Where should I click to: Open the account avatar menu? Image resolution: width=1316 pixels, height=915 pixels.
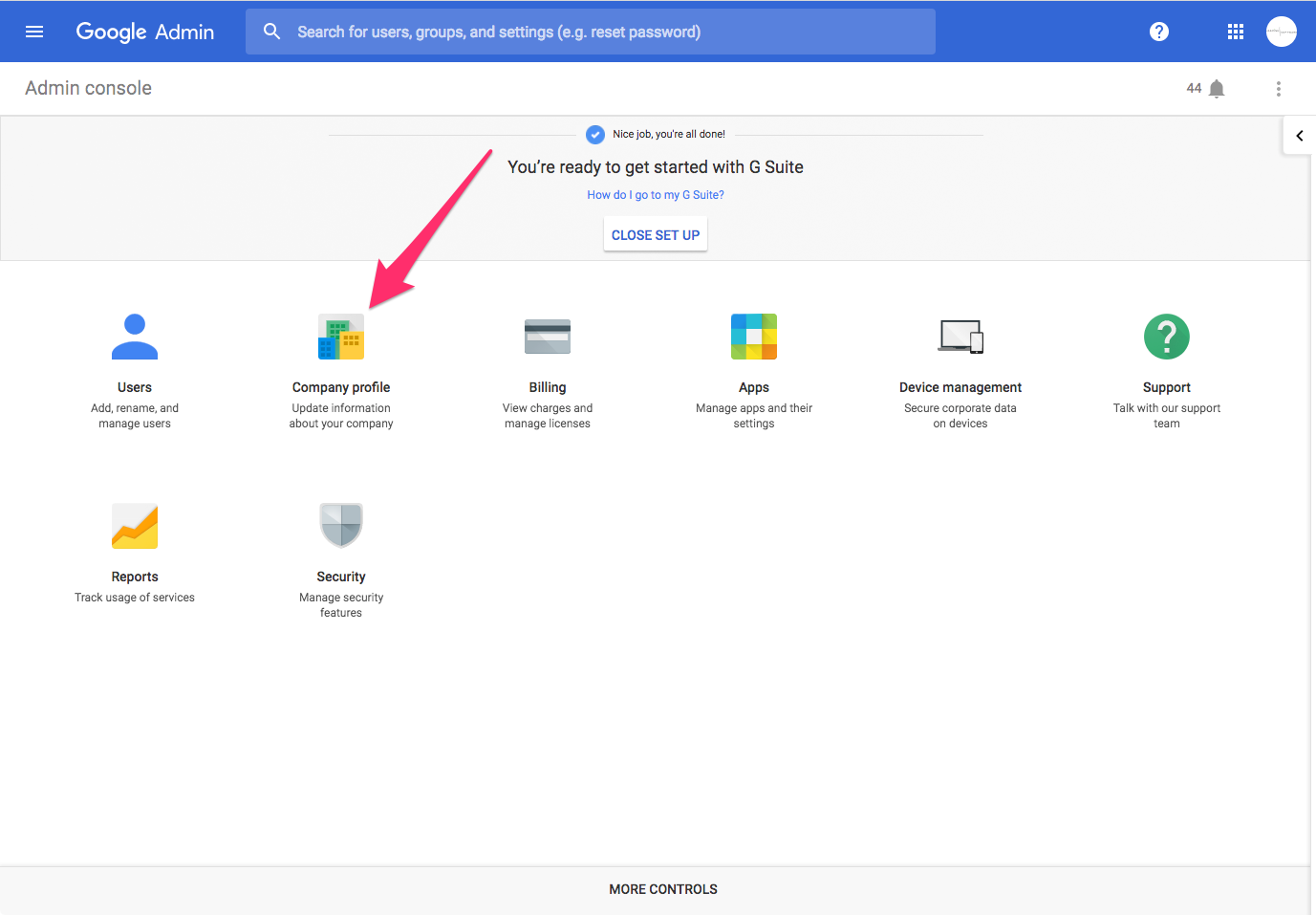[1282, 32]
